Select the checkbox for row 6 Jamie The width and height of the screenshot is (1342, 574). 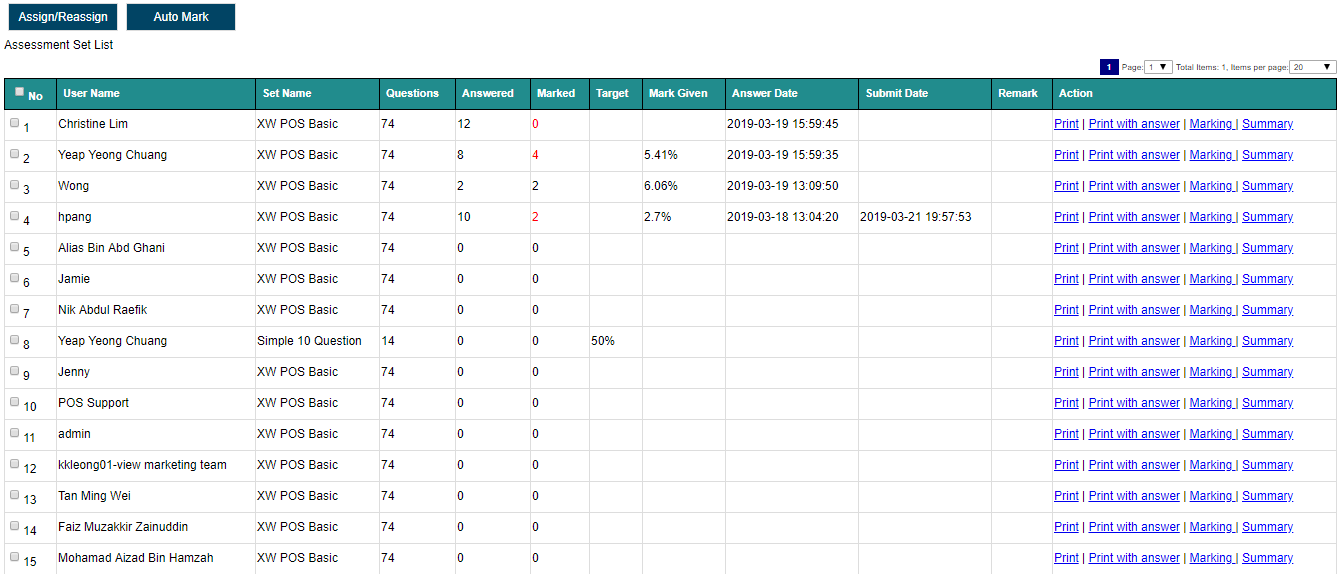coord(15,278)
